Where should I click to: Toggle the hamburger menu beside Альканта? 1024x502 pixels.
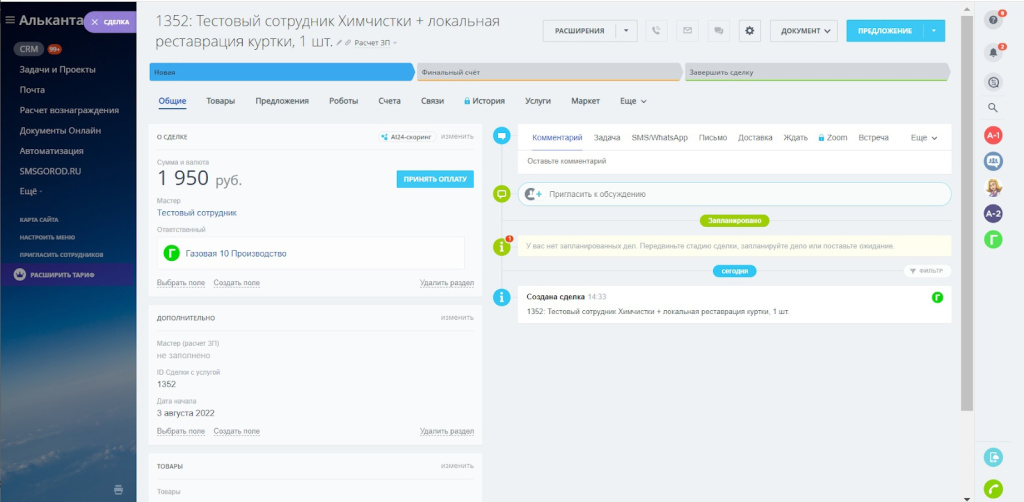(10, 20)
